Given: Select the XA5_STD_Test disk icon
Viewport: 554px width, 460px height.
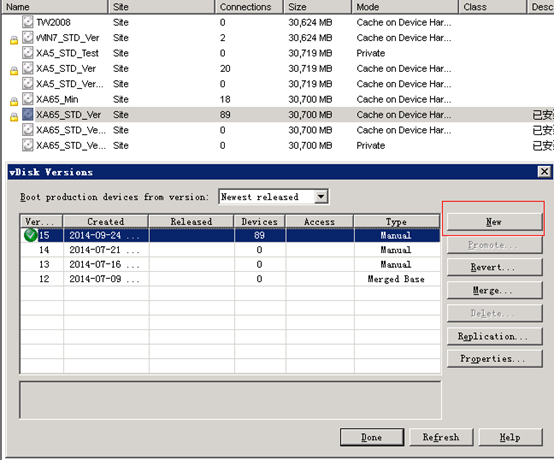Looking at the screenshot, I should point(28,53).
